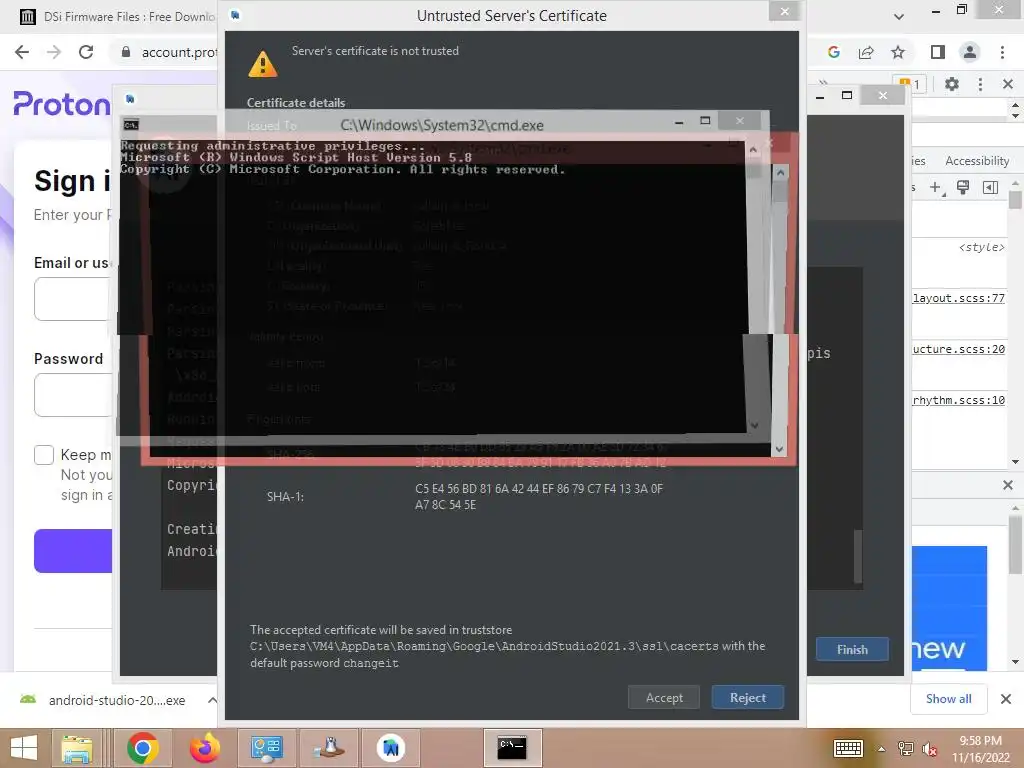Screen dimensions: 1024x768
Task: Click the muted volume tray icon
Action: [x=929, y=749]
